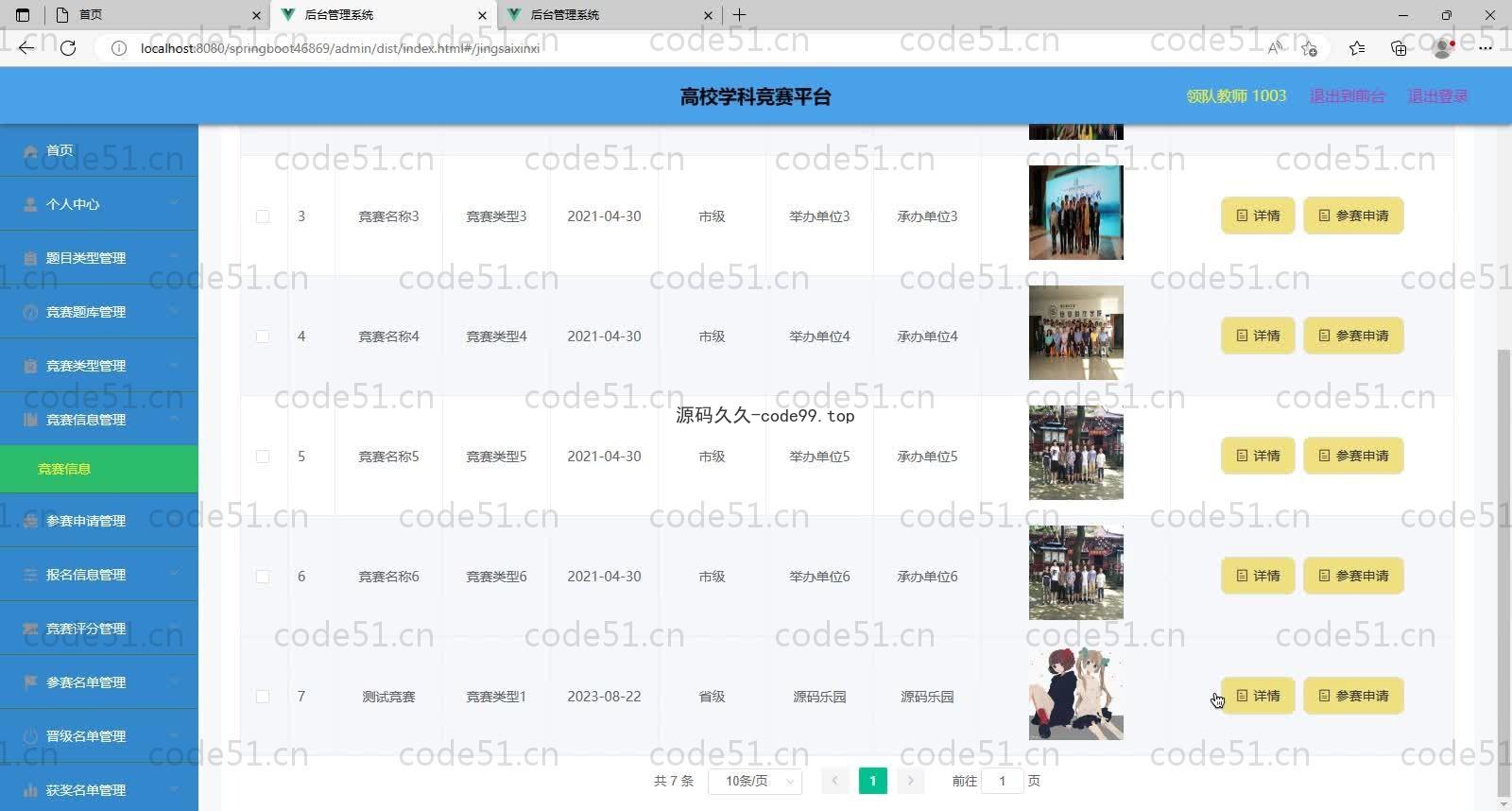Click the 竞赛类型管理 sidebar icon
The width and height of the screenshot is (1512, 811).
(30, 366)
